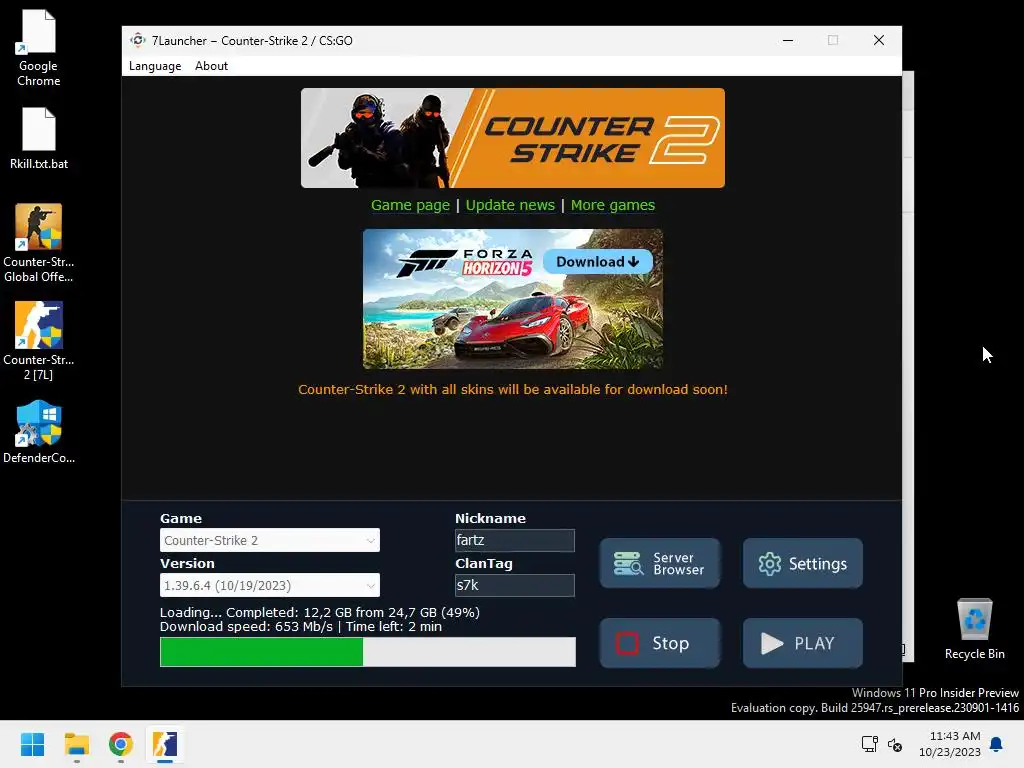Expand the Game dropdown showing Counter-Strike 2
This screenshot has height=768, width=1024.
point(270,540)
